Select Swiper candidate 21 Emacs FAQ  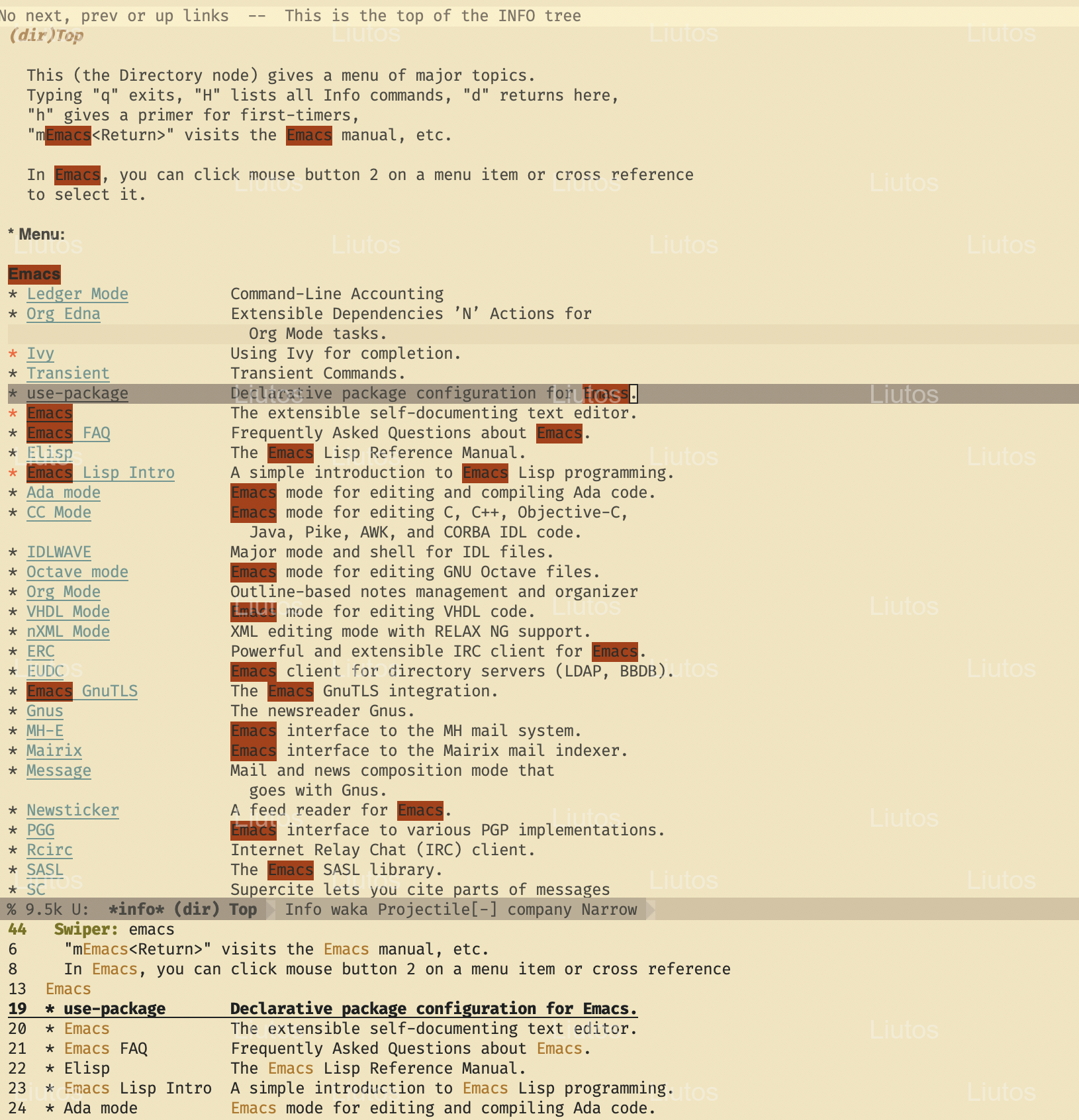click(x=539, y=1049)
